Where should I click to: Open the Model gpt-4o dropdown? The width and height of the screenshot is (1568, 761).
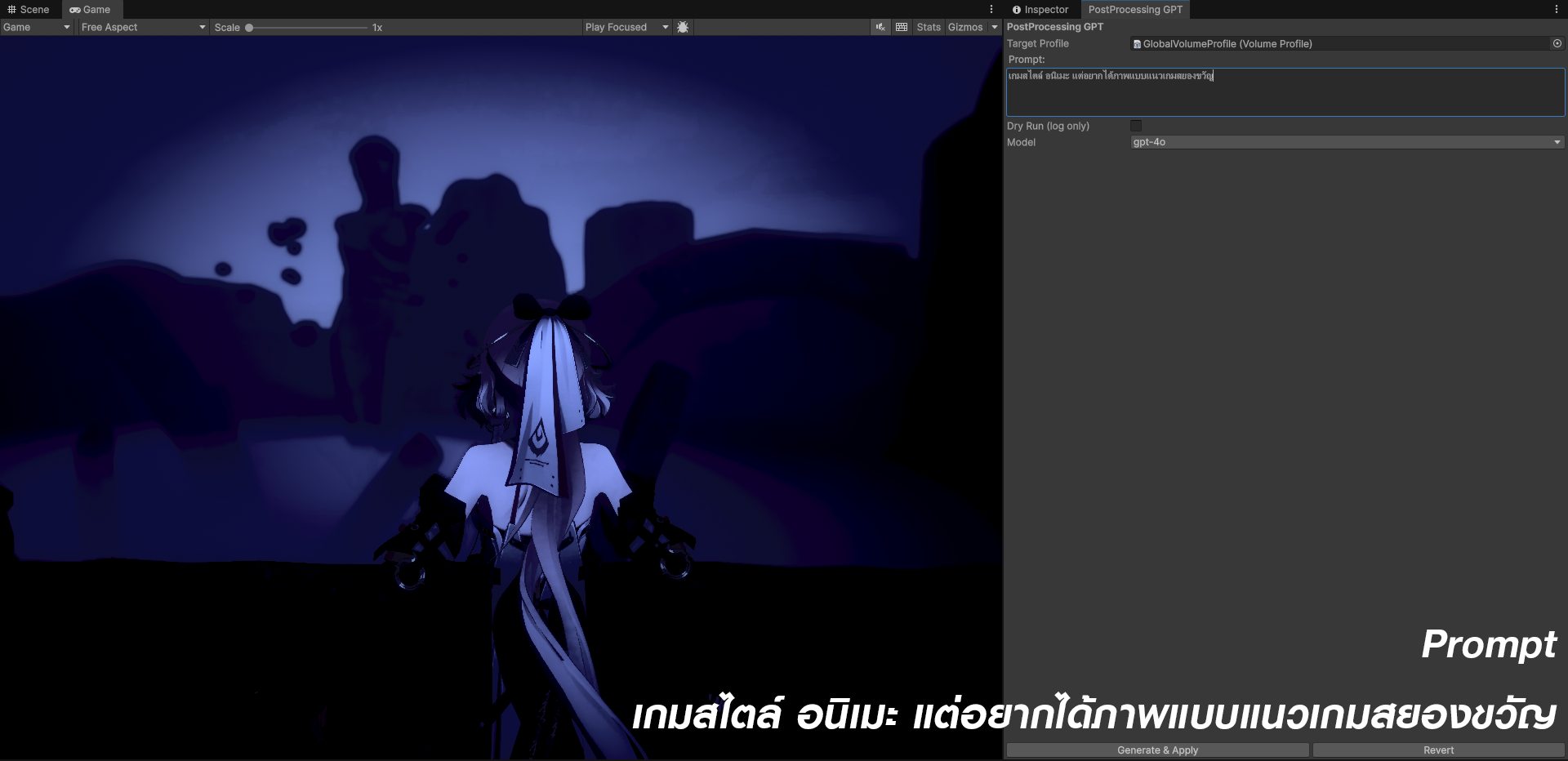pos(1347,142)
